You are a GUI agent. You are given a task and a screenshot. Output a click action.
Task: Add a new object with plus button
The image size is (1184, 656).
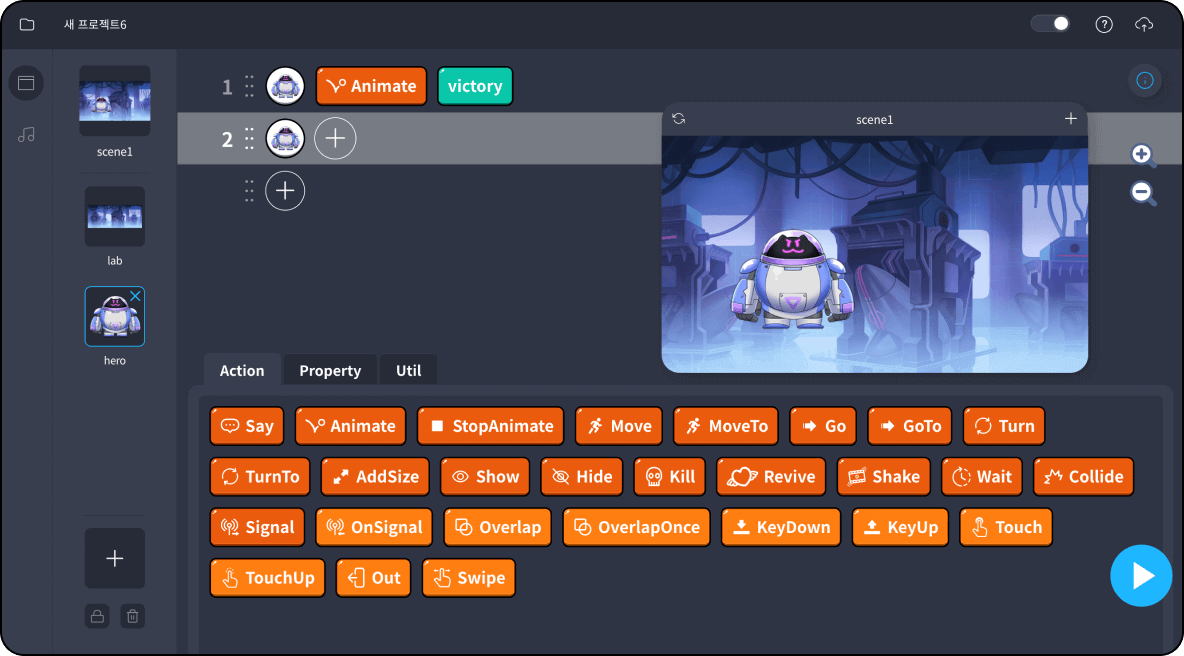tap(115, 559)
